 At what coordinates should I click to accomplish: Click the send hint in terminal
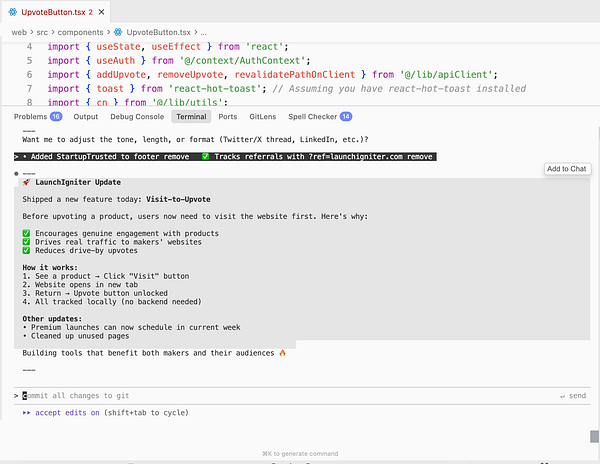tap(573, 396)
